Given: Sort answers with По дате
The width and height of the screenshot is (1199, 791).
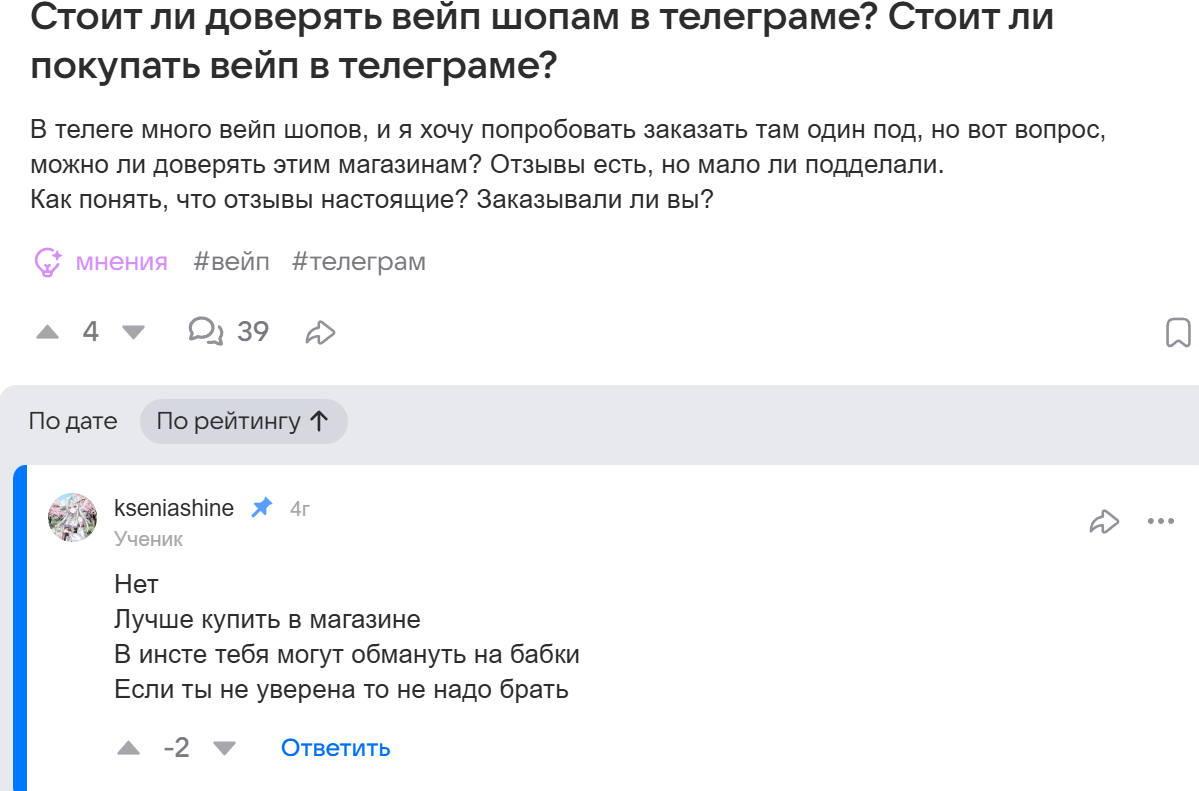Looking at the screenshot, I should (73, 422).
